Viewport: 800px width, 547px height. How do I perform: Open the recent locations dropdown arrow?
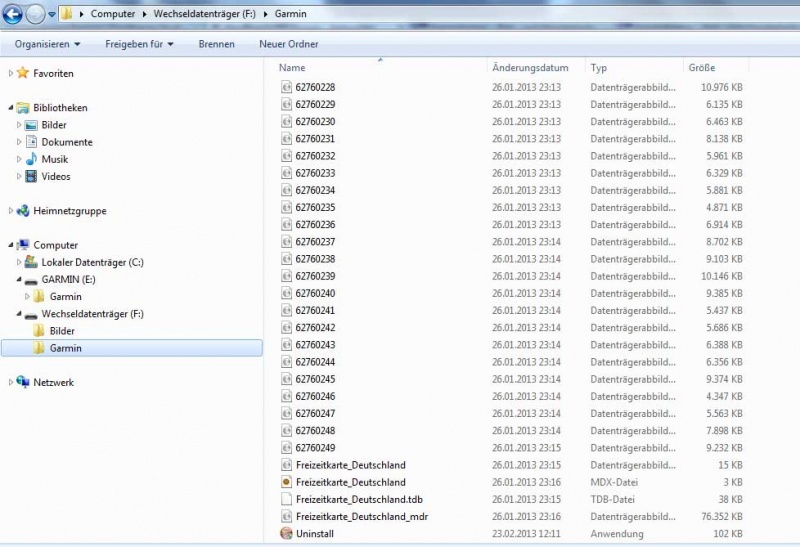52,15
